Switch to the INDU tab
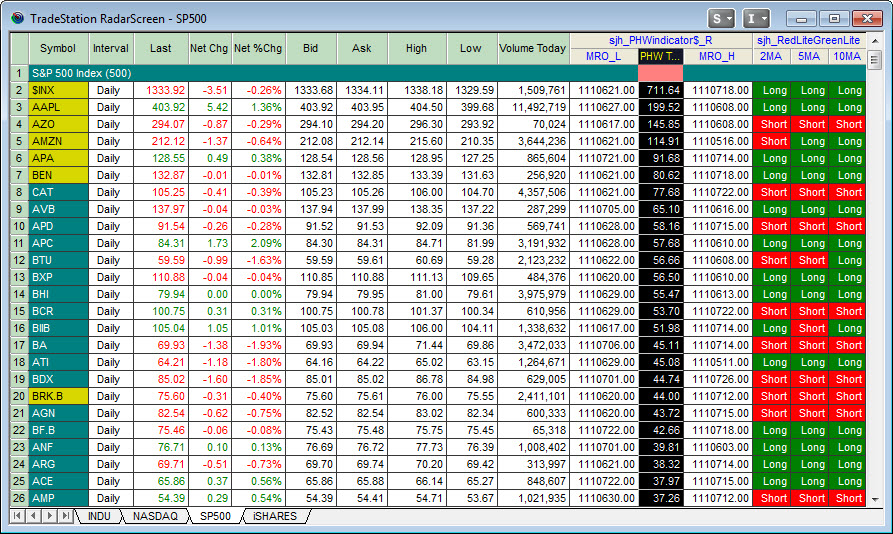 click(99, 516)
